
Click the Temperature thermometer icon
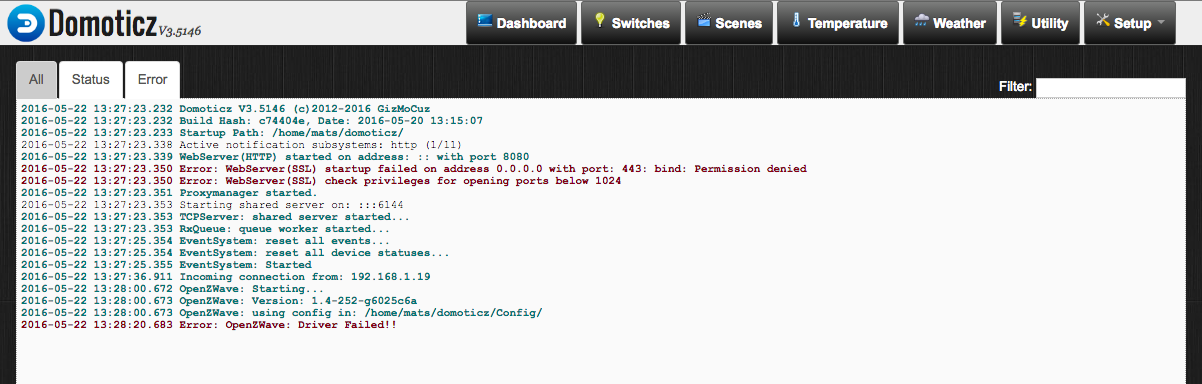(797, 21)
